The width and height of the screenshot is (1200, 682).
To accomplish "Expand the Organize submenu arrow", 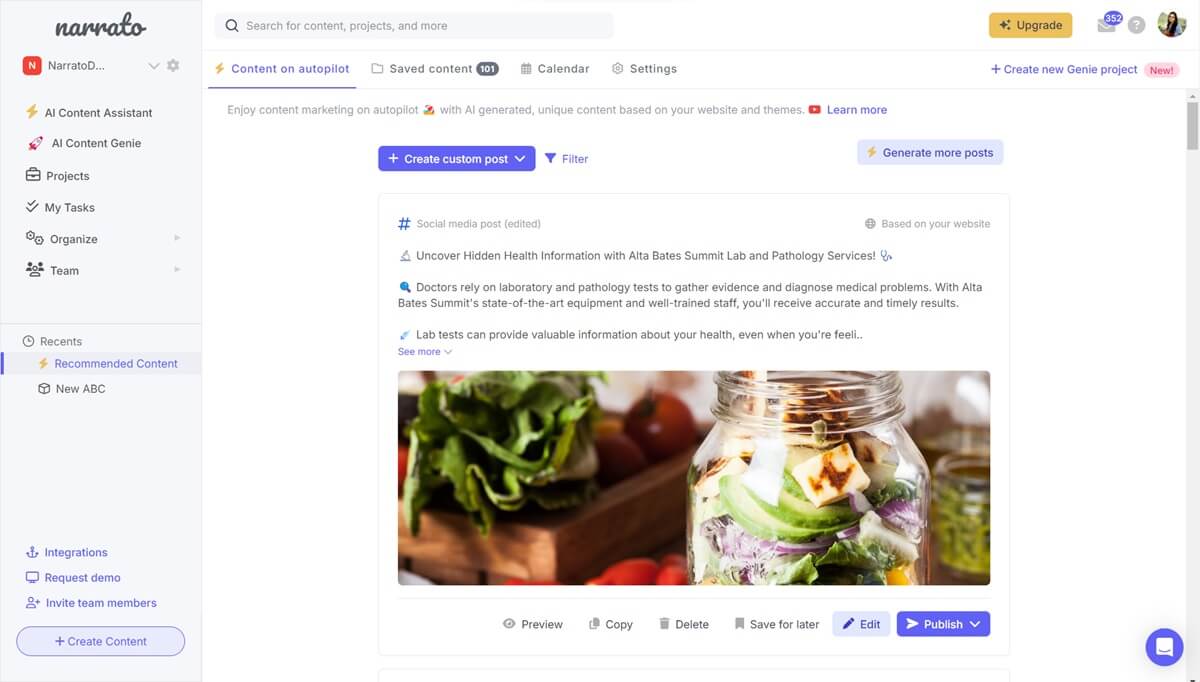I will (x=177, y=238).
